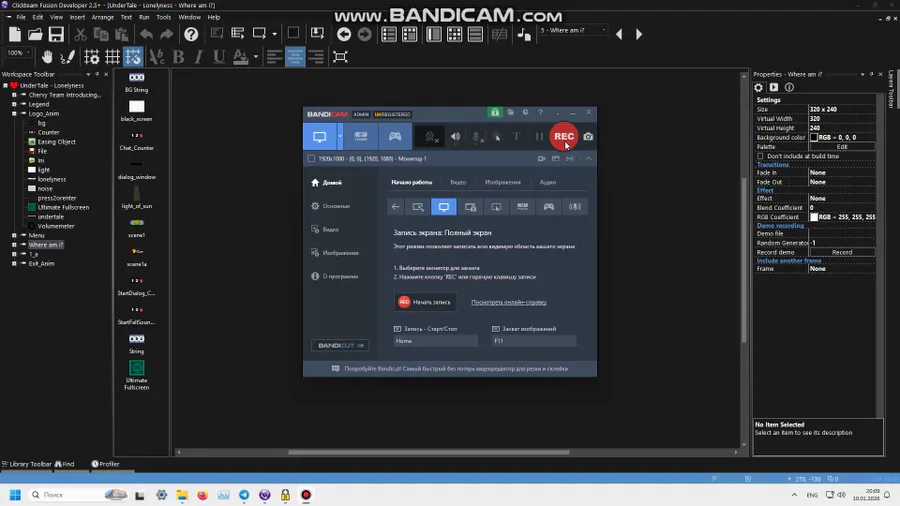Undo the last action in Fusion toolbar
900x506 pixels.
pyautogui.click(x=146, y=34)
